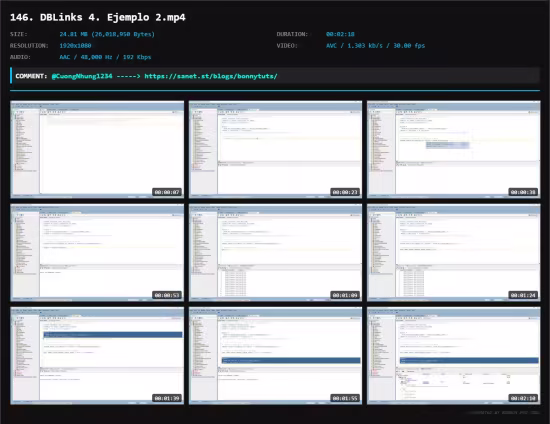
Task: View the thumbnail stamped 00:02:10
Action: (x=454, y=356)
